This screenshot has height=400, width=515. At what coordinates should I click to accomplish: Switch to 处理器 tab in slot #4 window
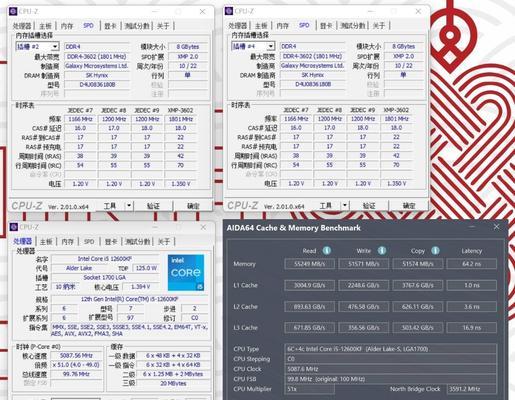pyautogui.click(x=238, y=25)
